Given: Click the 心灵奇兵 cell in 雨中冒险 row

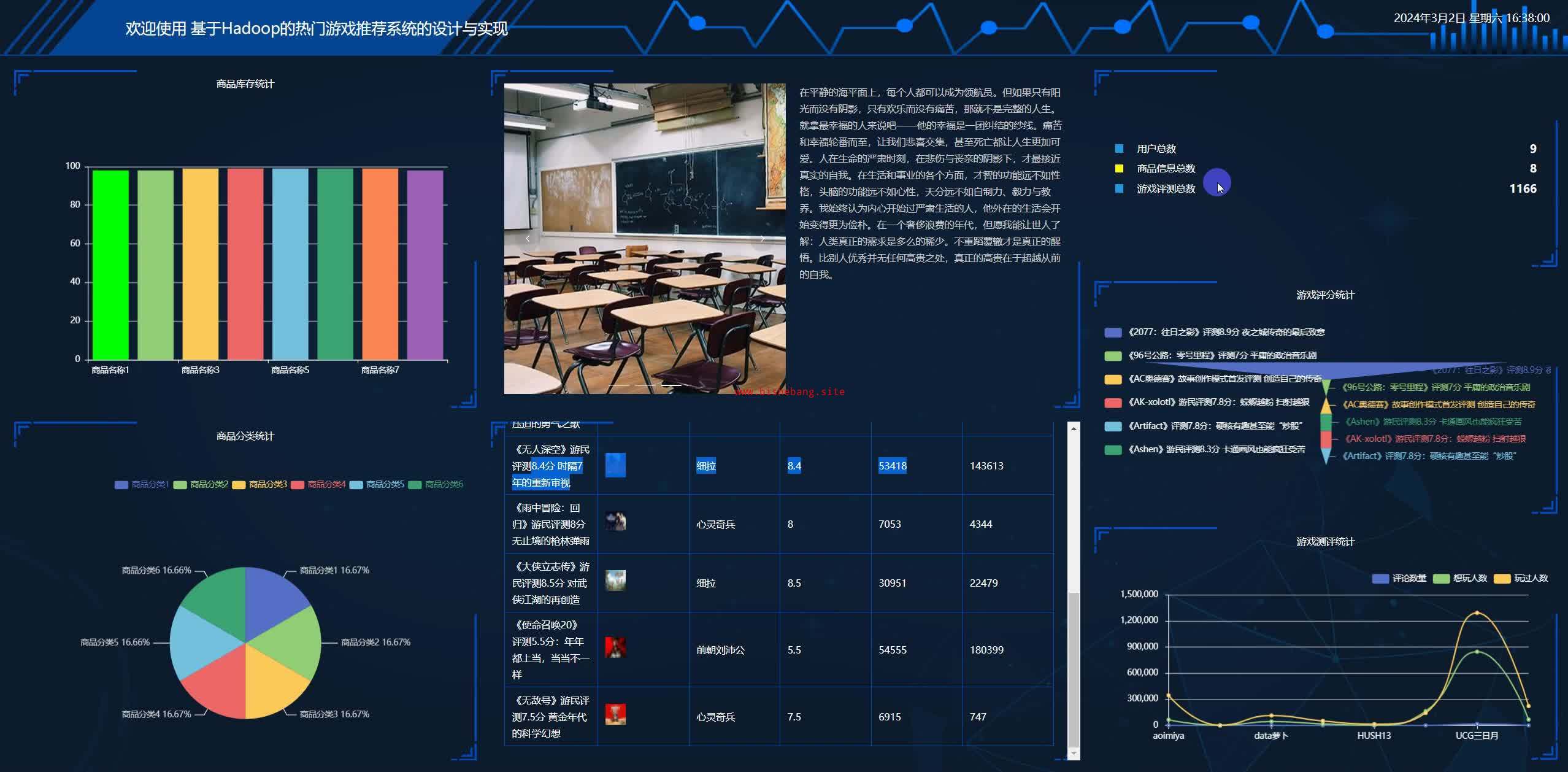Looking at the screenshot, I should click(715, 525).
